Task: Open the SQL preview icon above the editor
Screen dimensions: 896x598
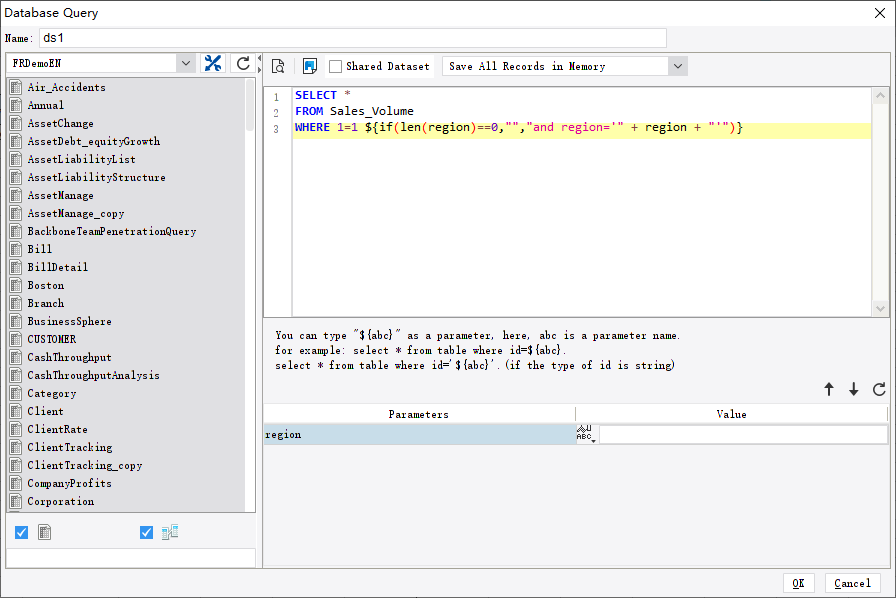Action: coord(278,65)
